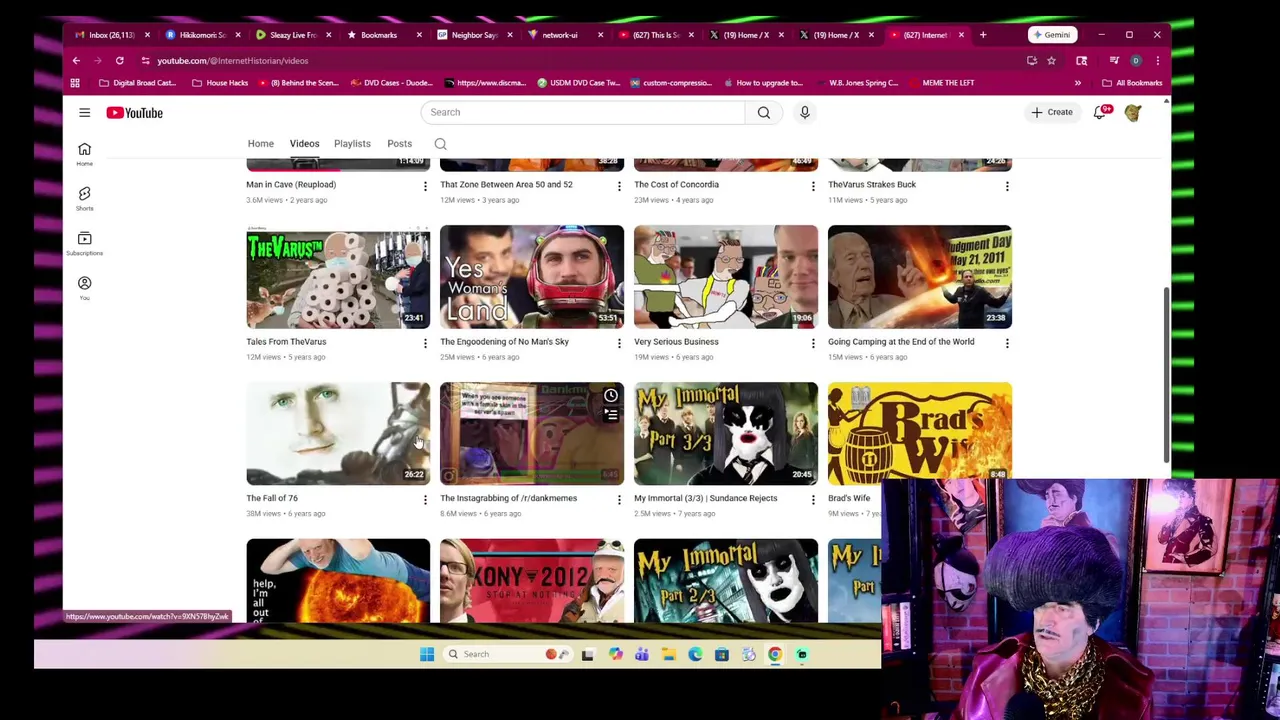Open Subscriptions in the YouTube sidebar
The height and width of the screenshot is (720, 1280).
84,243
